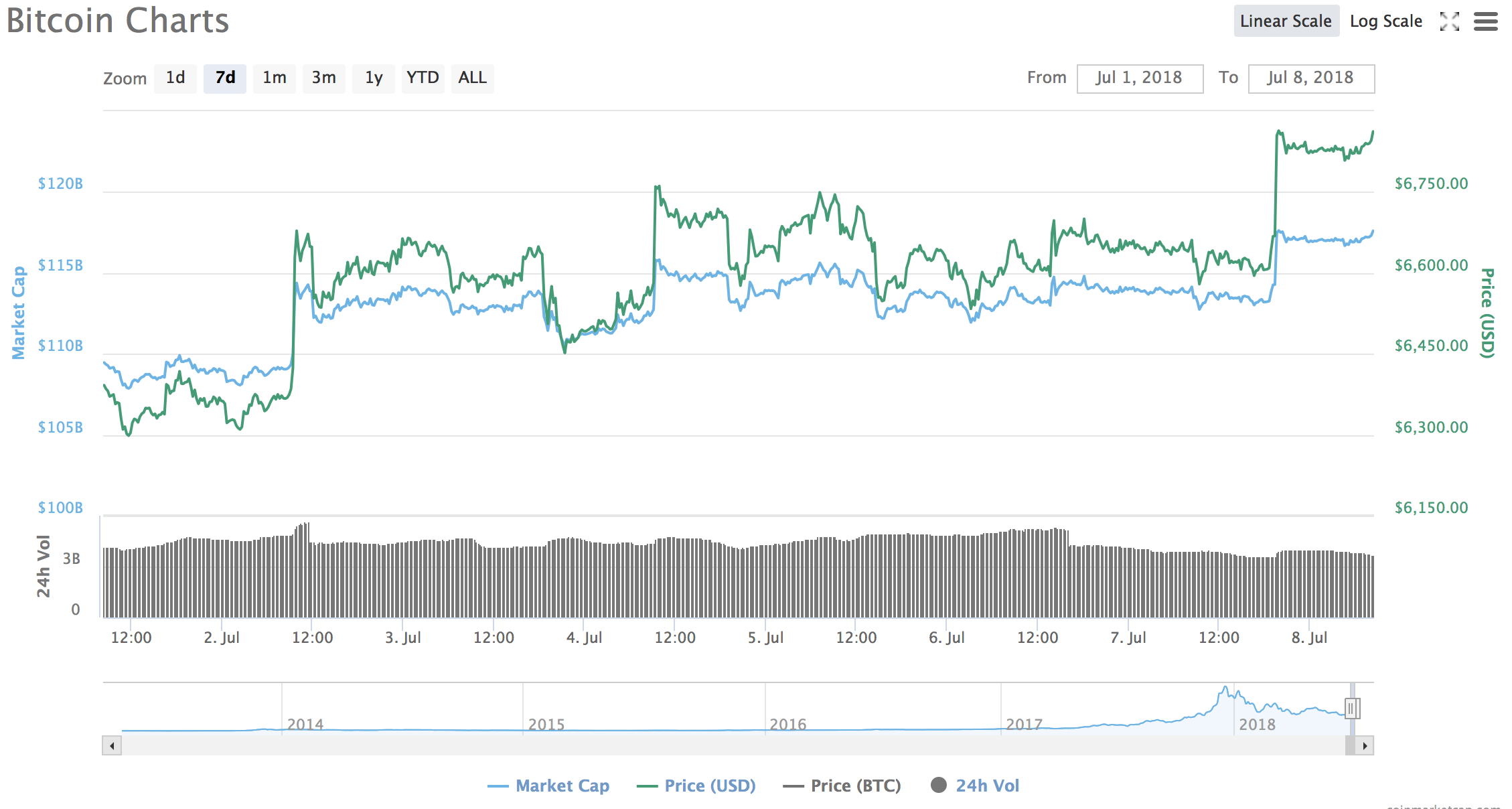Viewport: 1512px width, 809px height.
Task: Edit the To date field
Action: [x=1311, y=78]
